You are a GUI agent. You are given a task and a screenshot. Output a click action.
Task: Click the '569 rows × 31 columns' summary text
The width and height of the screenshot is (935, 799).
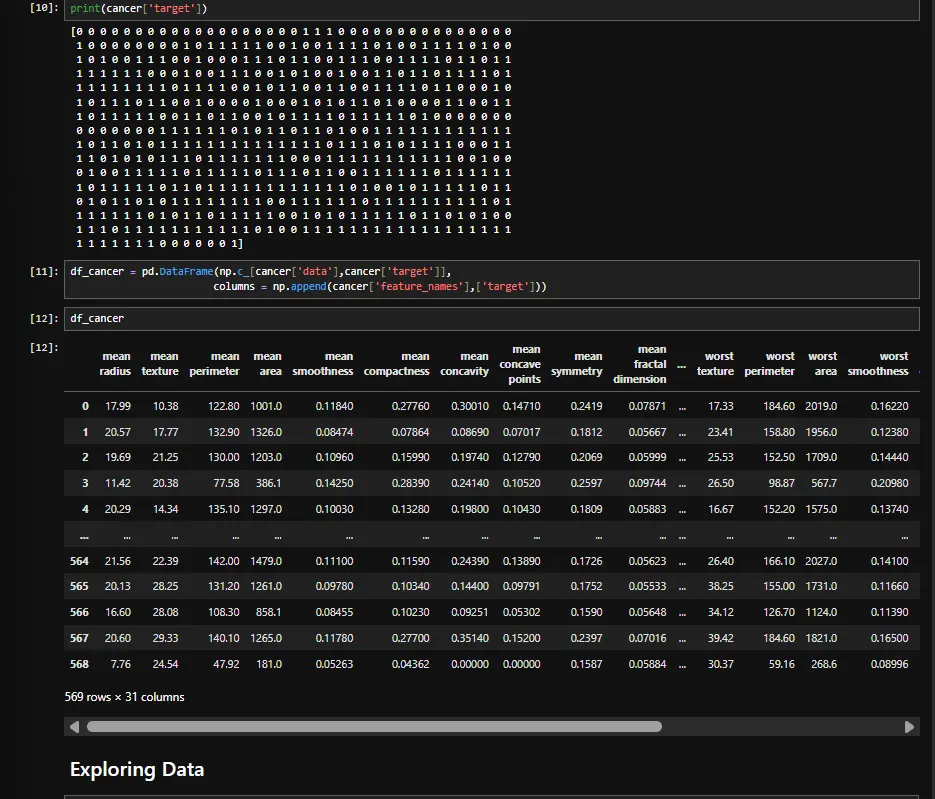pyautogui.click(x=125, y=696)
